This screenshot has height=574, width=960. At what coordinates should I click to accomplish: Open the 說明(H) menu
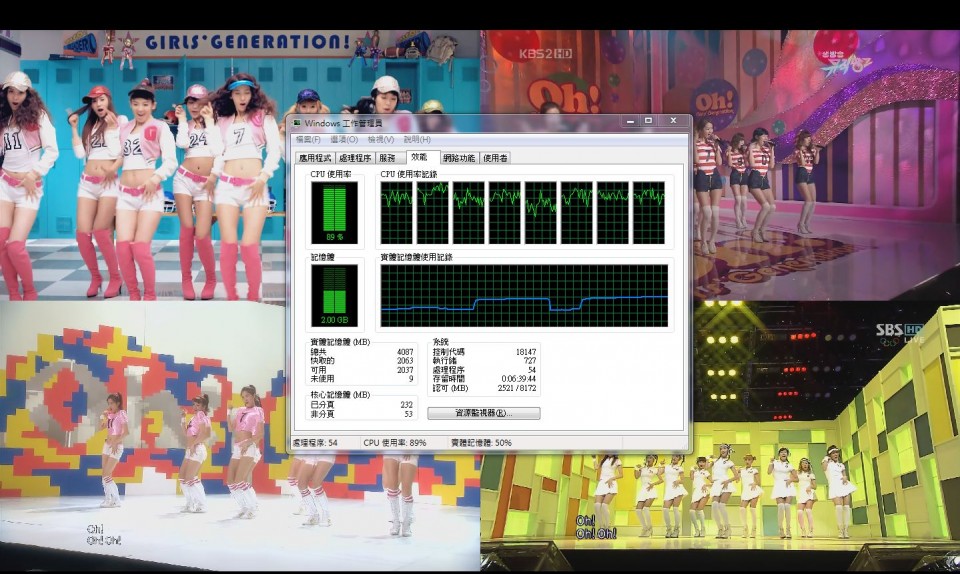point(418,140)
